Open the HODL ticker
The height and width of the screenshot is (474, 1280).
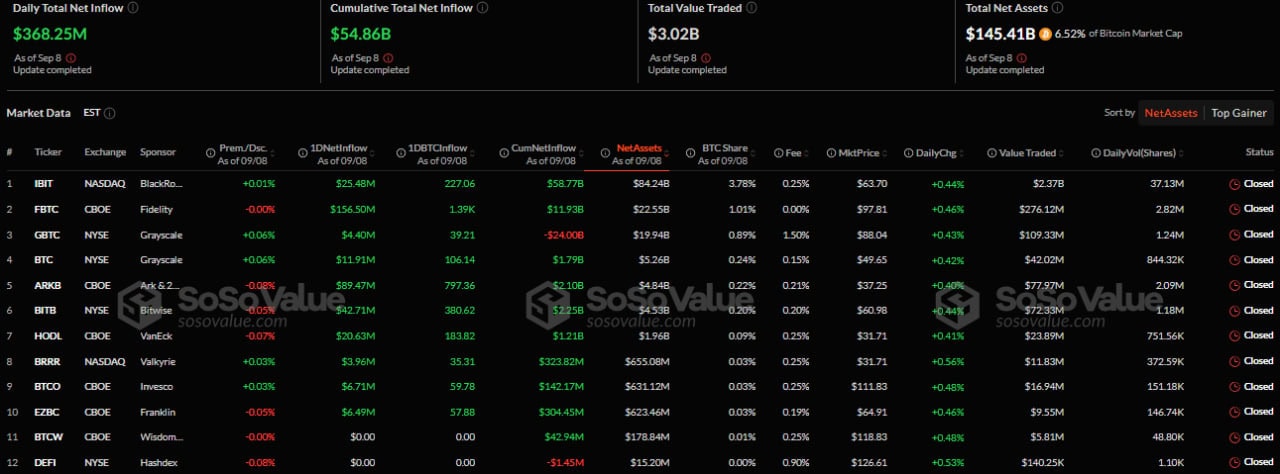pos(47,335)
